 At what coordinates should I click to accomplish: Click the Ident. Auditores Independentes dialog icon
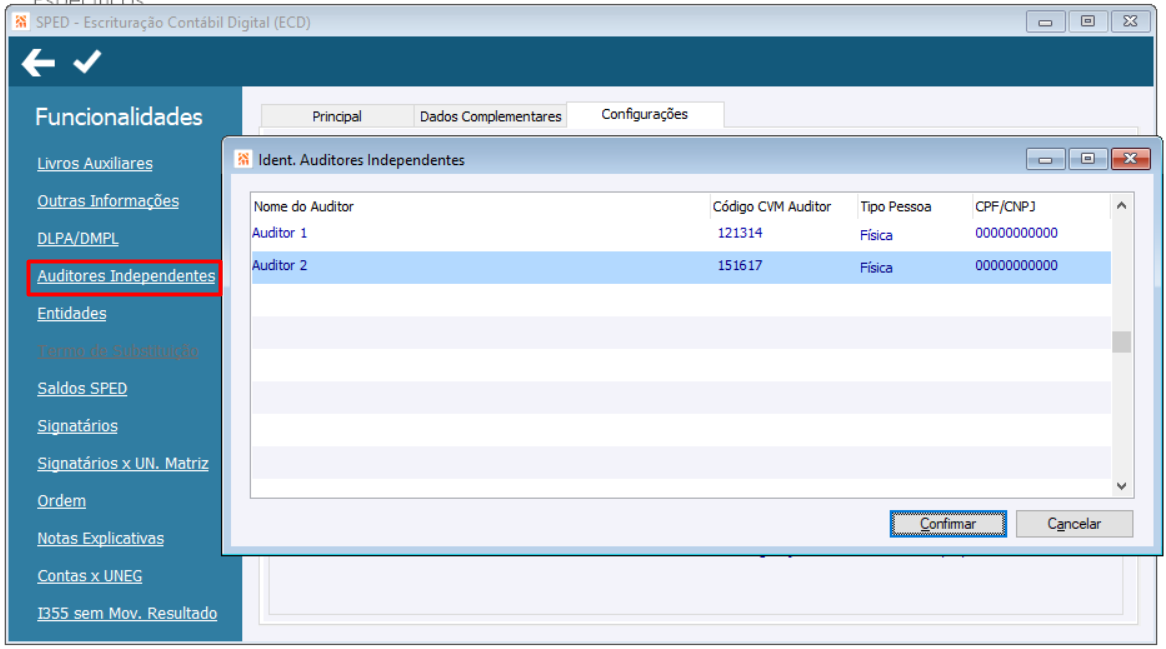(243, 159)
